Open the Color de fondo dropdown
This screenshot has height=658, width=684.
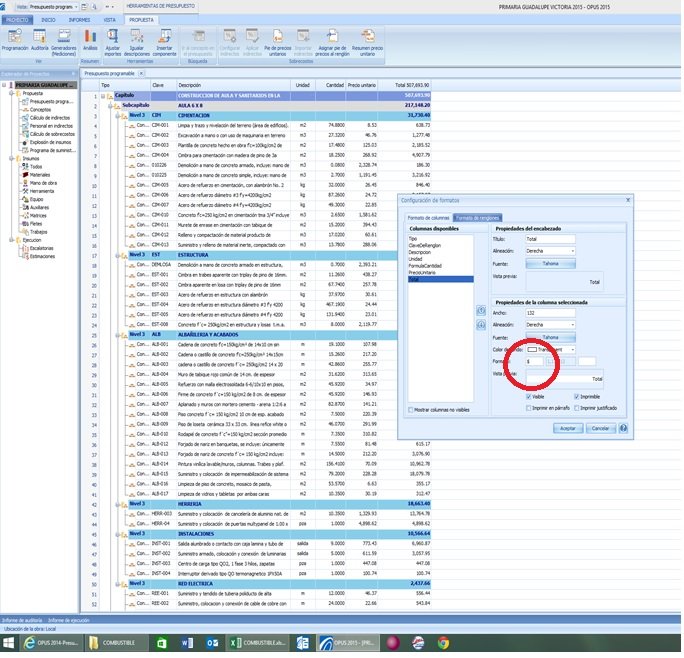pos(552,350)
